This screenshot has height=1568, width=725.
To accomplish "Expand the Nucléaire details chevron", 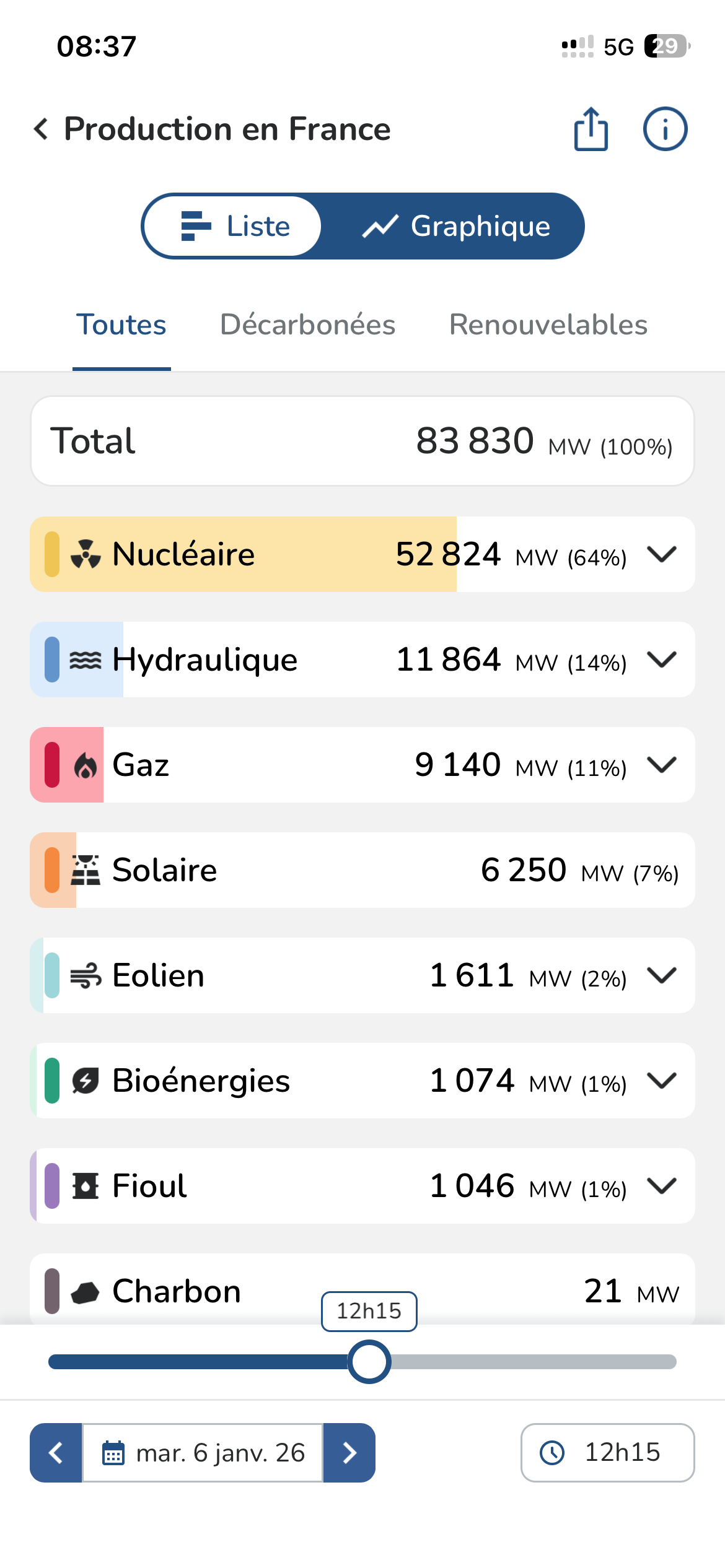I will point(662,554).
